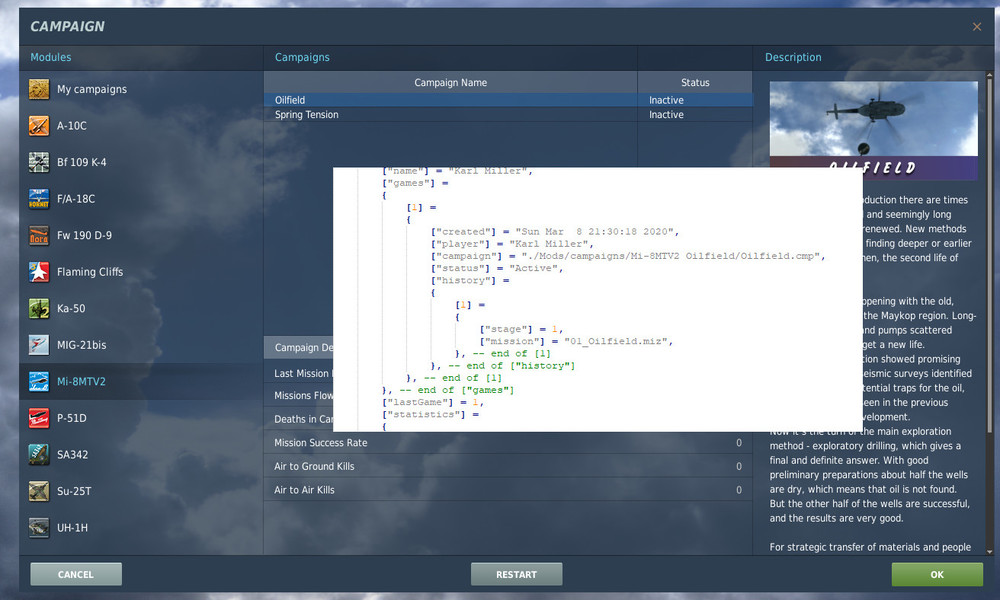Open the SA342 module icon
This screenshot has height=600, width=1000.
[39, 455]
